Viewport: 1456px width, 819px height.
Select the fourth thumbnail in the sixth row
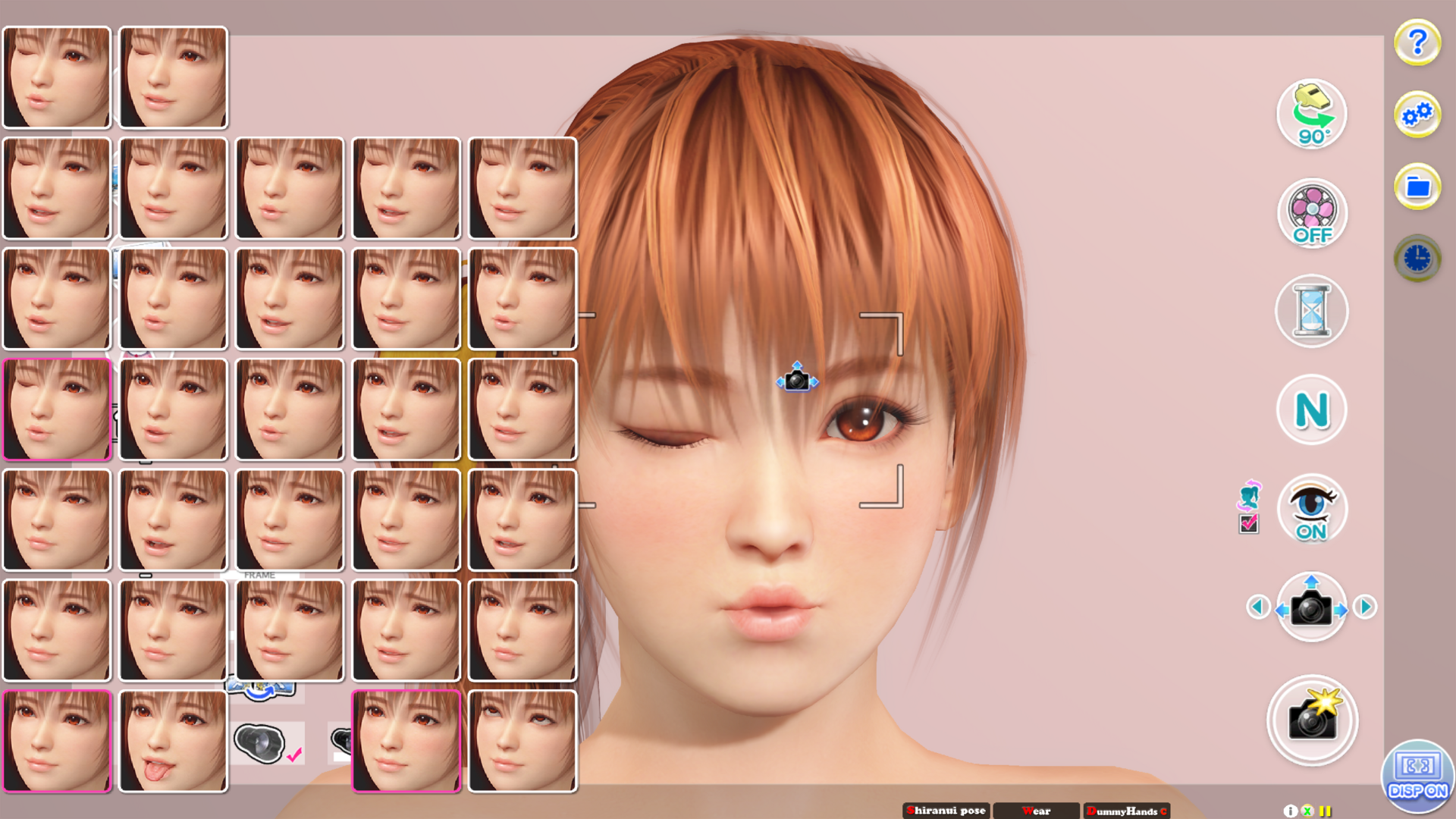[x=406, y=630]
